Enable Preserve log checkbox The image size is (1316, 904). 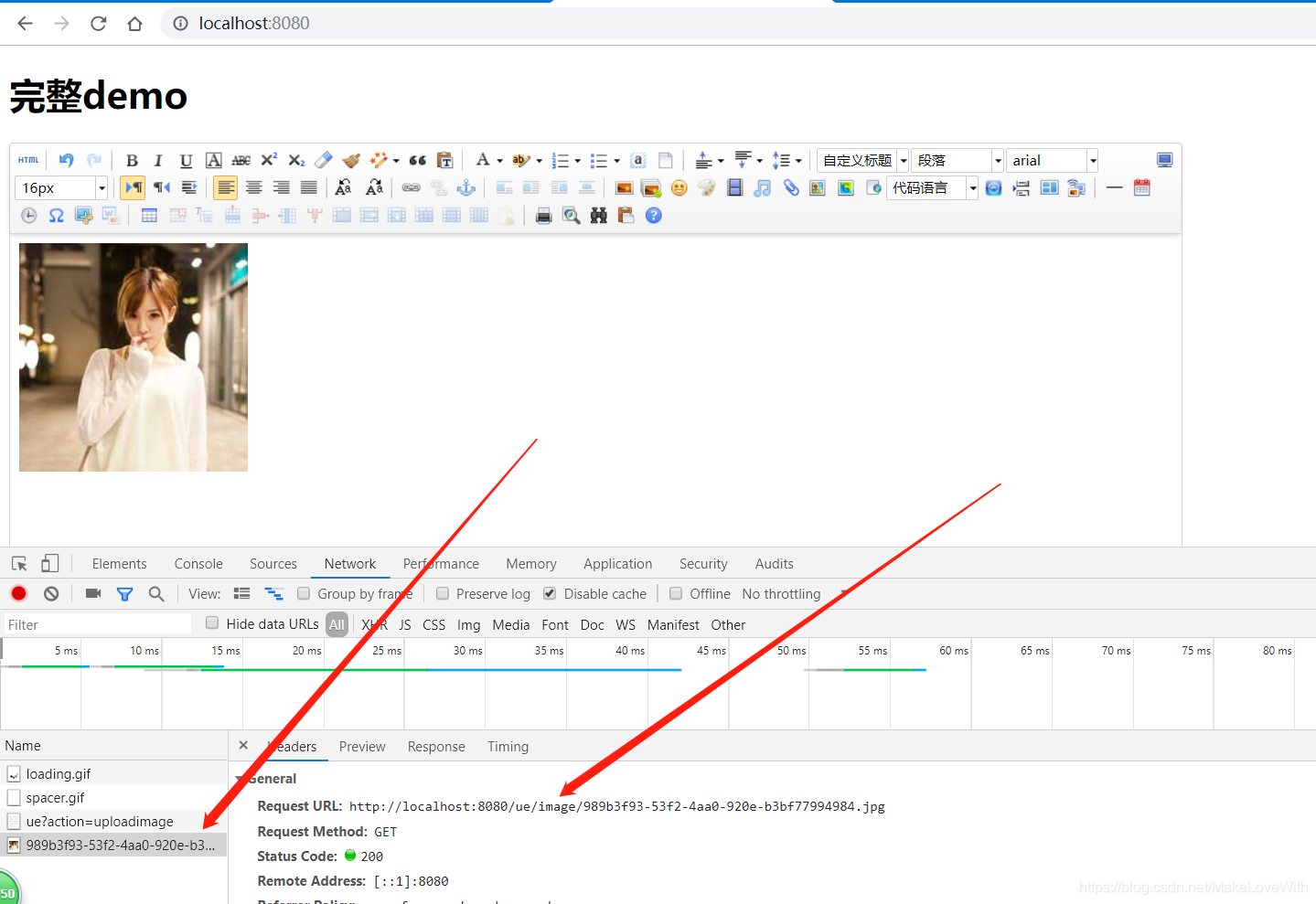click(443, 593)
